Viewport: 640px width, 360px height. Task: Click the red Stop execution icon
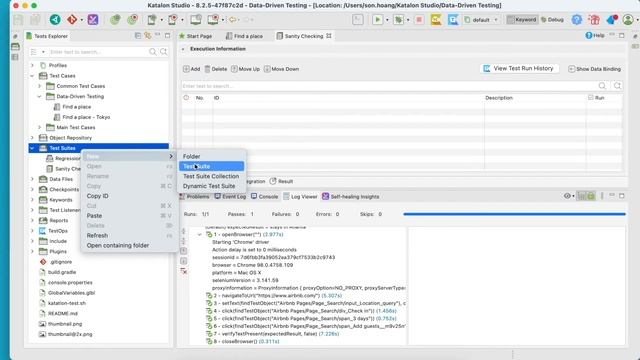419,19
